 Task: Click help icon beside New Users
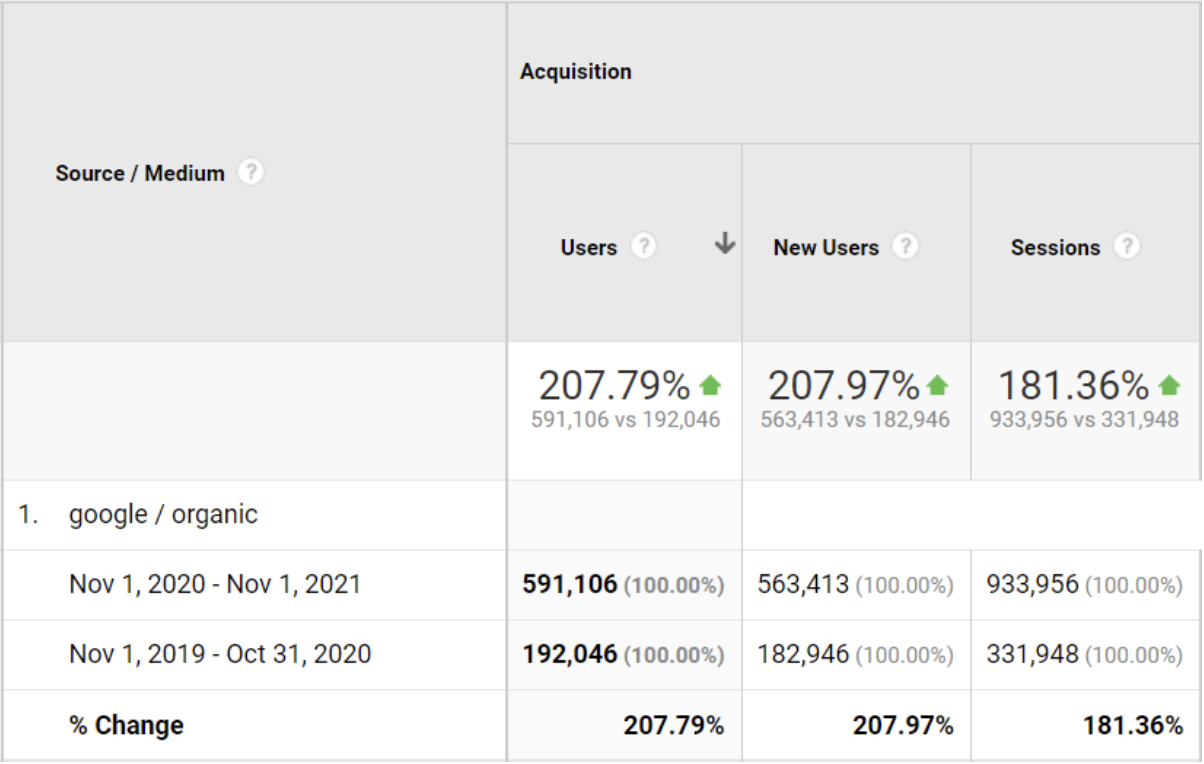click(x=905, y=247)
